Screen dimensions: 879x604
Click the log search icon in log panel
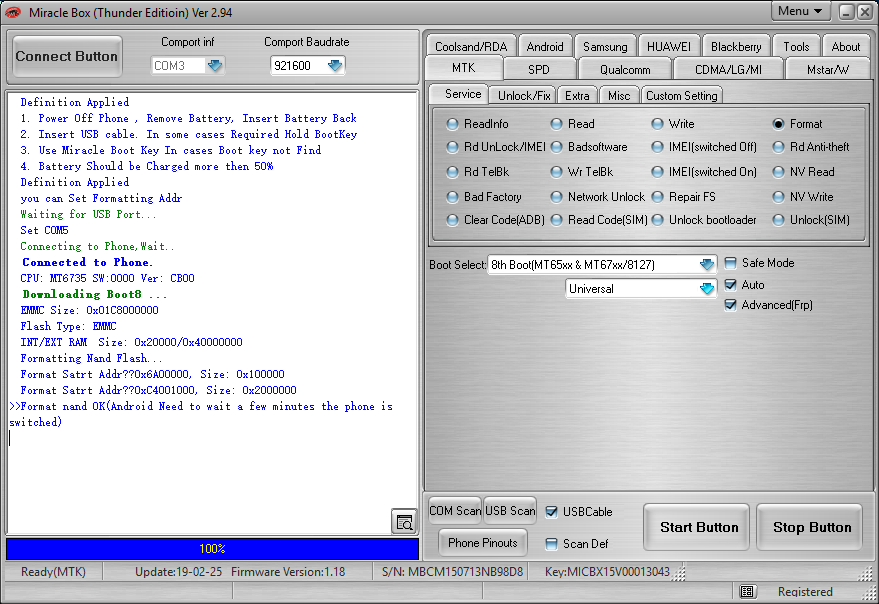(x=404, y=522)
